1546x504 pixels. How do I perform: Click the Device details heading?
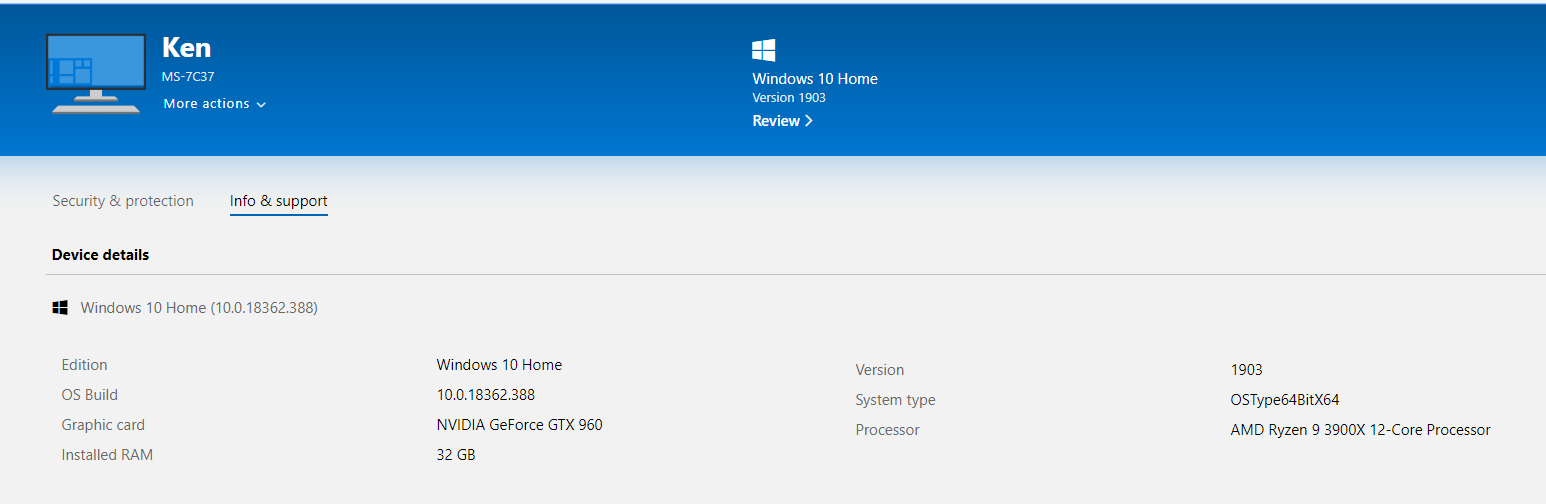click(x=100, y=255)
